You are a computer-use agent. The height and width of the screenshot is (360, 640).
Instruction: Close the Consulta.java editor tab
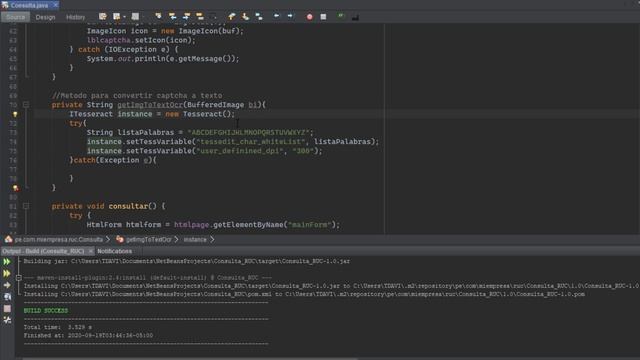[x=56, y=5]
